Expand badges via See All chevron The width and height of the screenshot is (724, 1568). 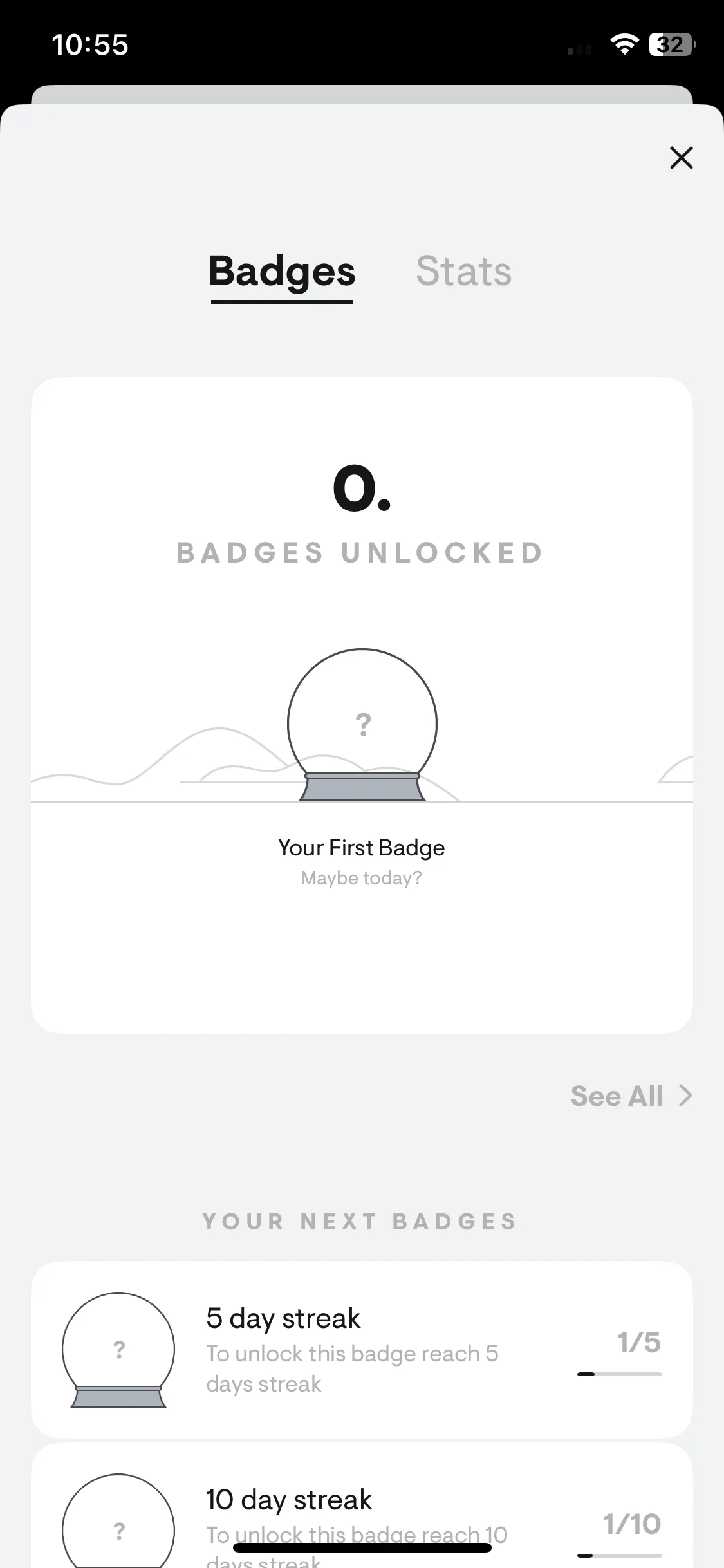(686, 1096)
